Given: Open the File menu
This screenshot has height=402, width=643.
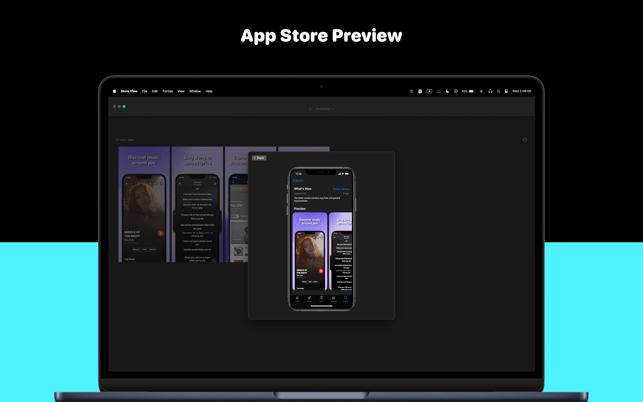Looking at the screenshot, I should coord(144,91).
